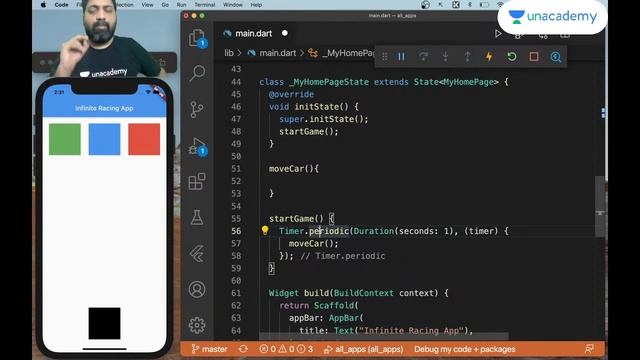Open the widget inspector magnifier icon
The image size is (640, 360).
point(556,57)
